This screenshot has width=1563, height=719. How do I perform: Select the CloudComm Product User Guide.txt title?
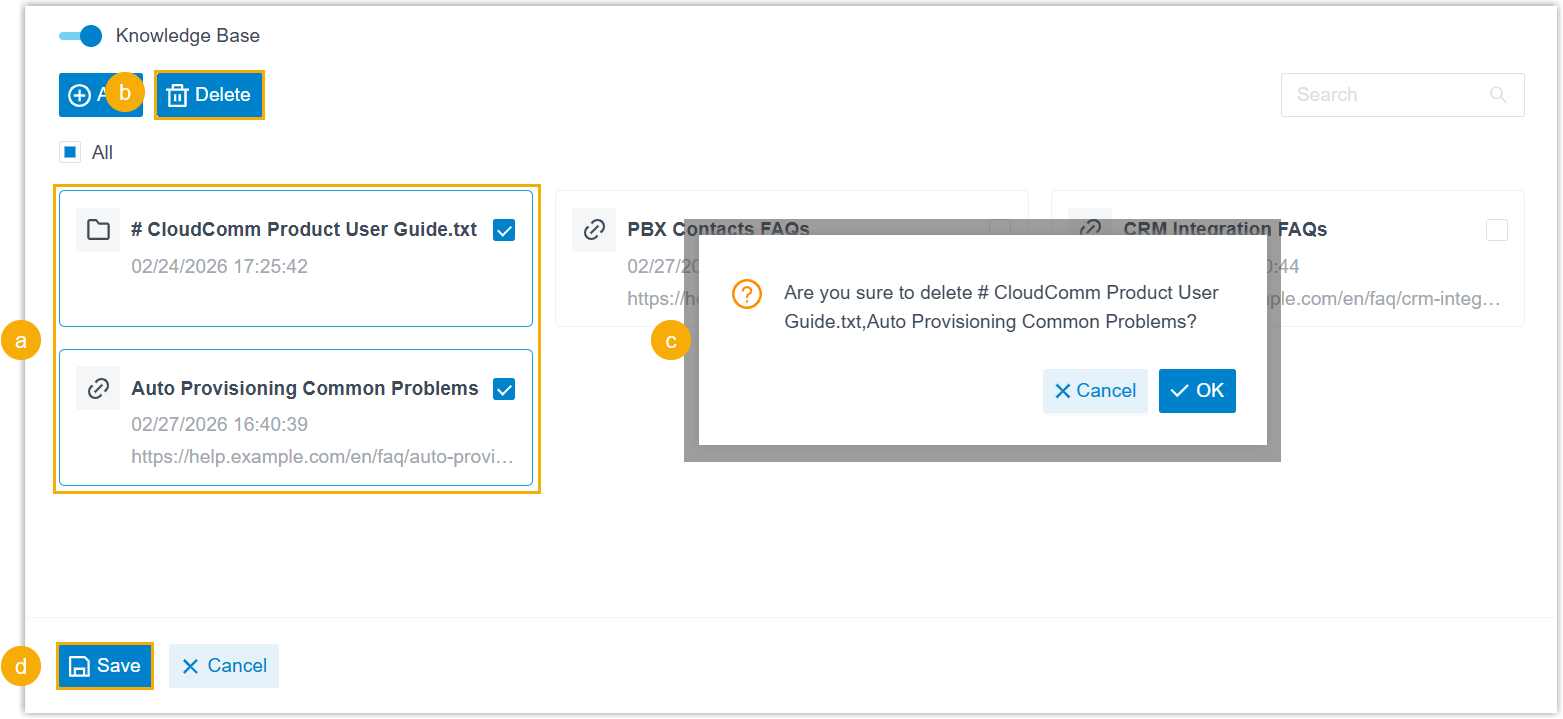click(x=304, y=229)
